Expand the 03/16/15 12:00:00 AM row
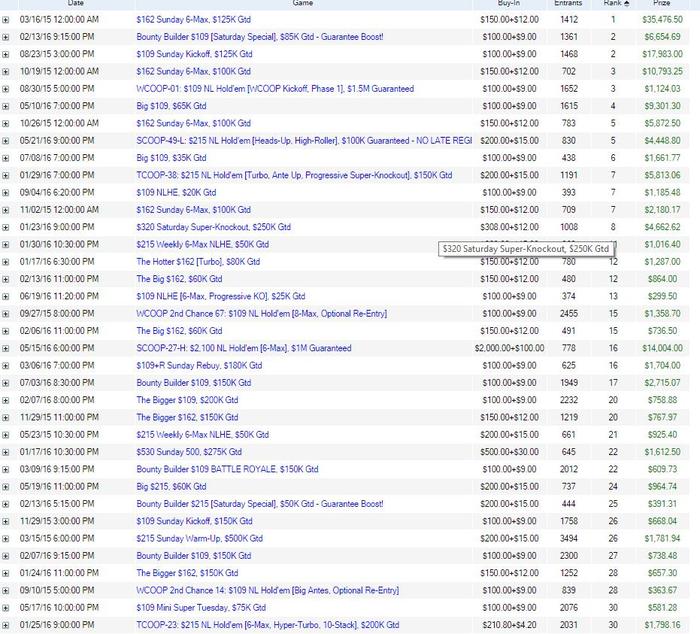700x634 pixels. (5, 20)
